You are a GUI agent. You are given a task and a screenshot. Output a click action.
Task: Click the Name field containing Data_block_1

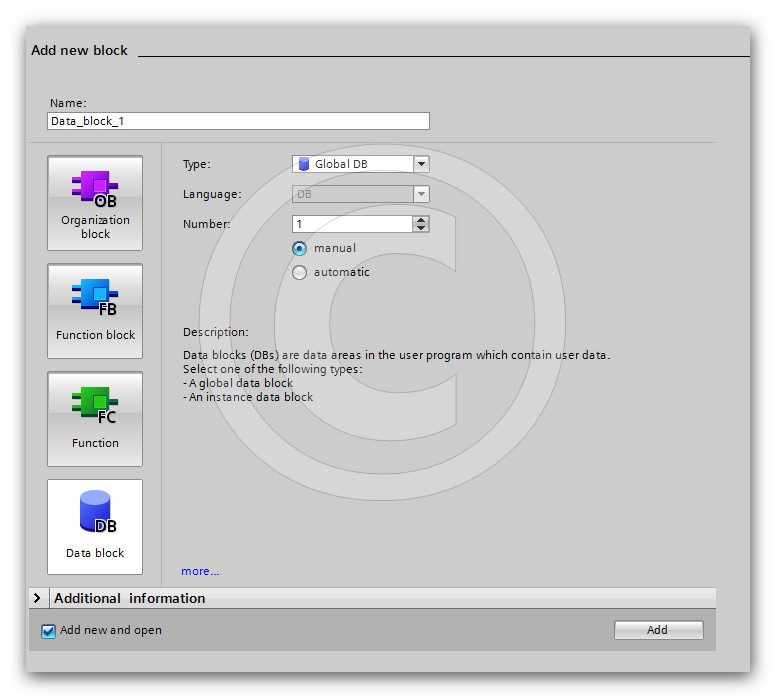point(238,121)
